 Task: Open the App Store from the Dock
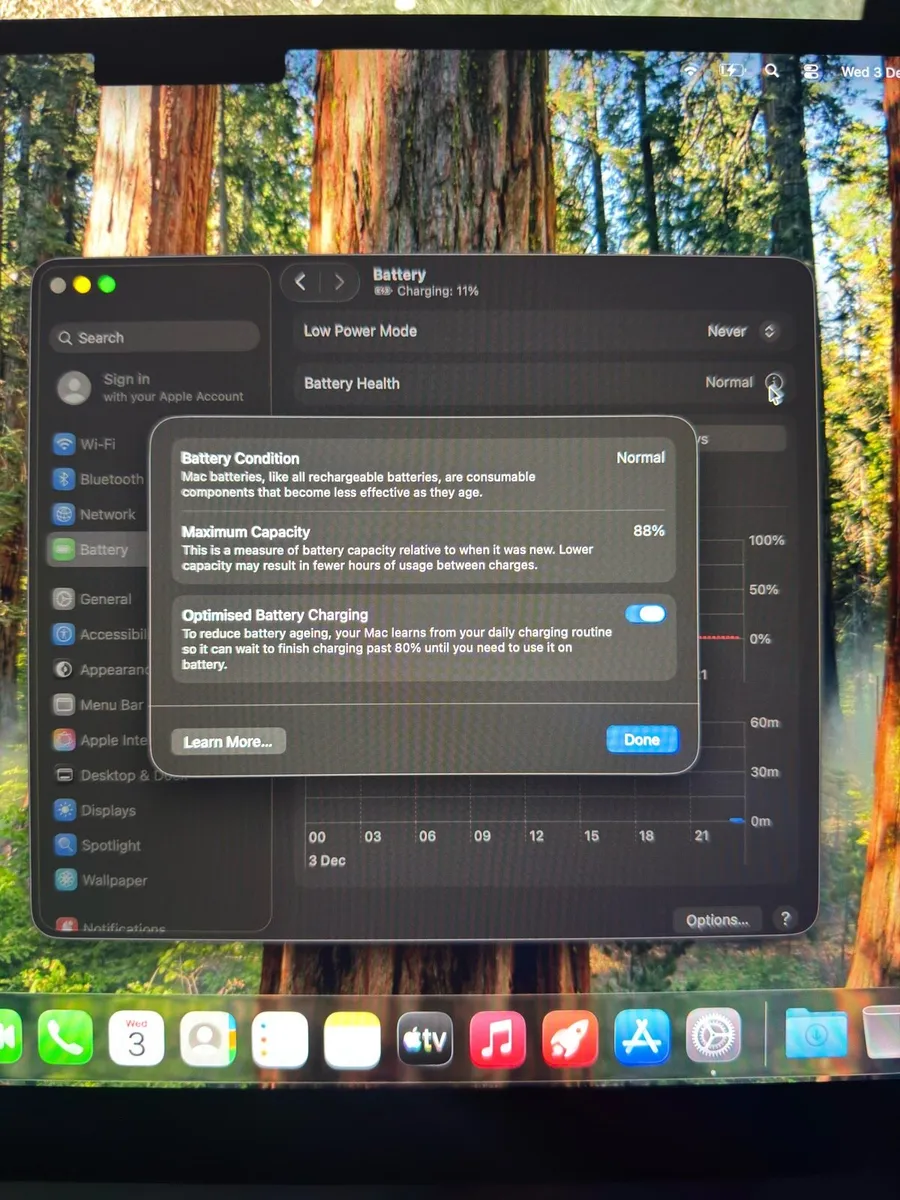(642, 1038)
